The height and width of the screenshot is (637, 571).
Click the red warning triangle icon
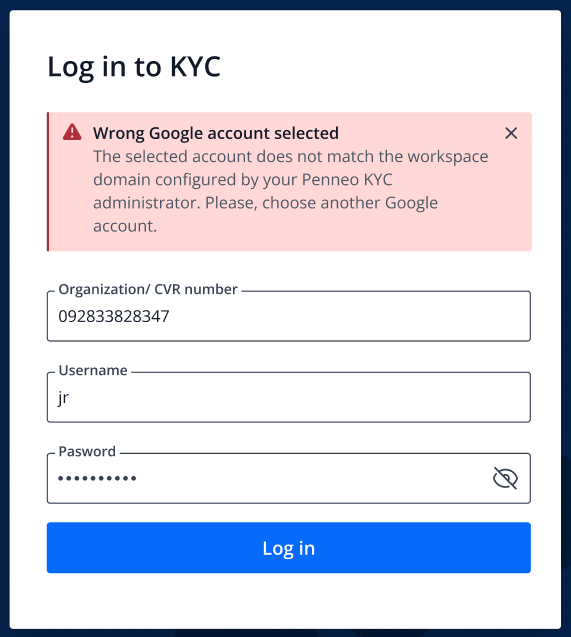[72, 132]
